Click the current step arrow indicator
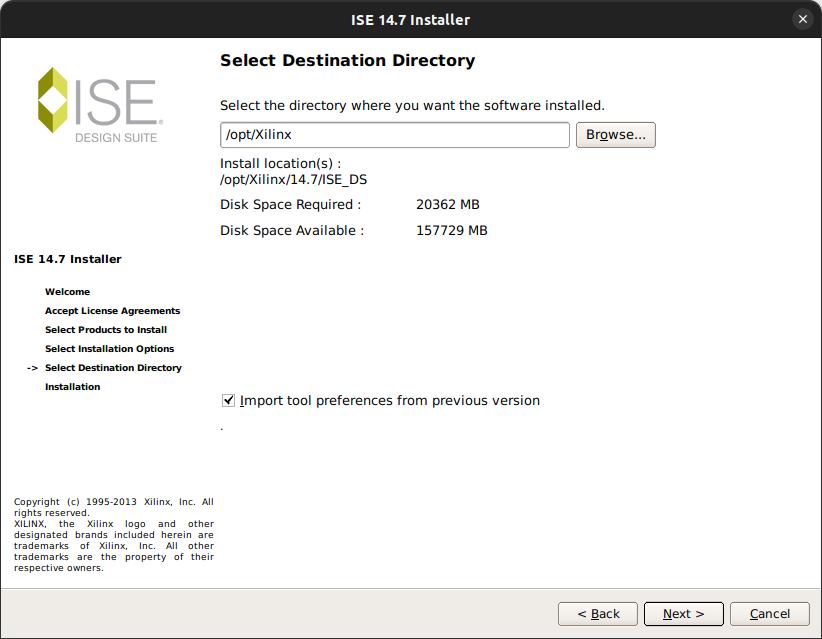Viewport: 822px width, 639px height. point(33,368)
